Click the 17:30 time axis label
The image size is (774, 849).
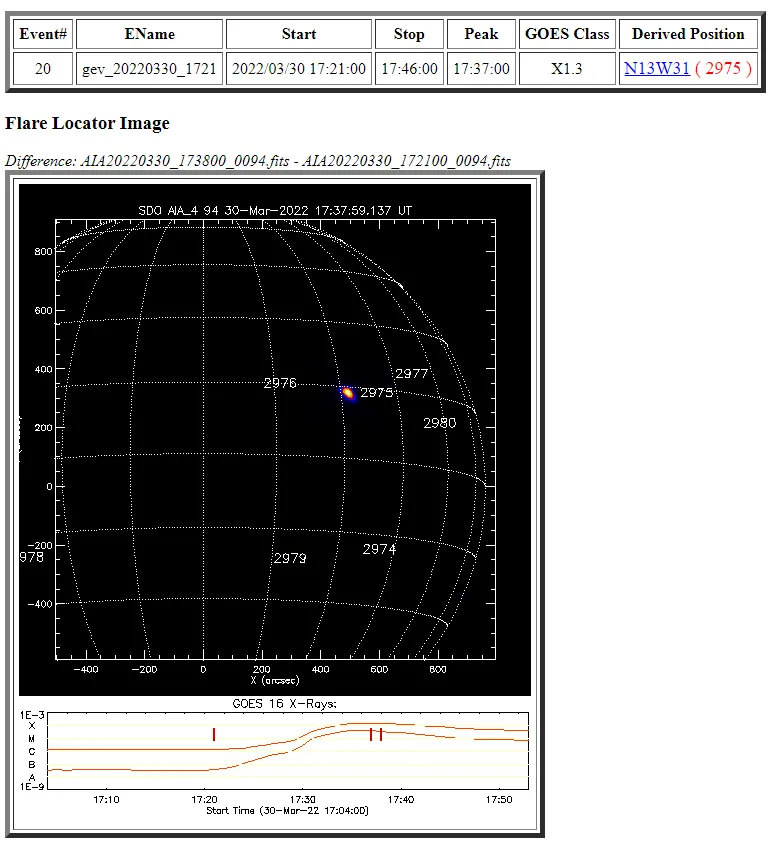point(302,799)
